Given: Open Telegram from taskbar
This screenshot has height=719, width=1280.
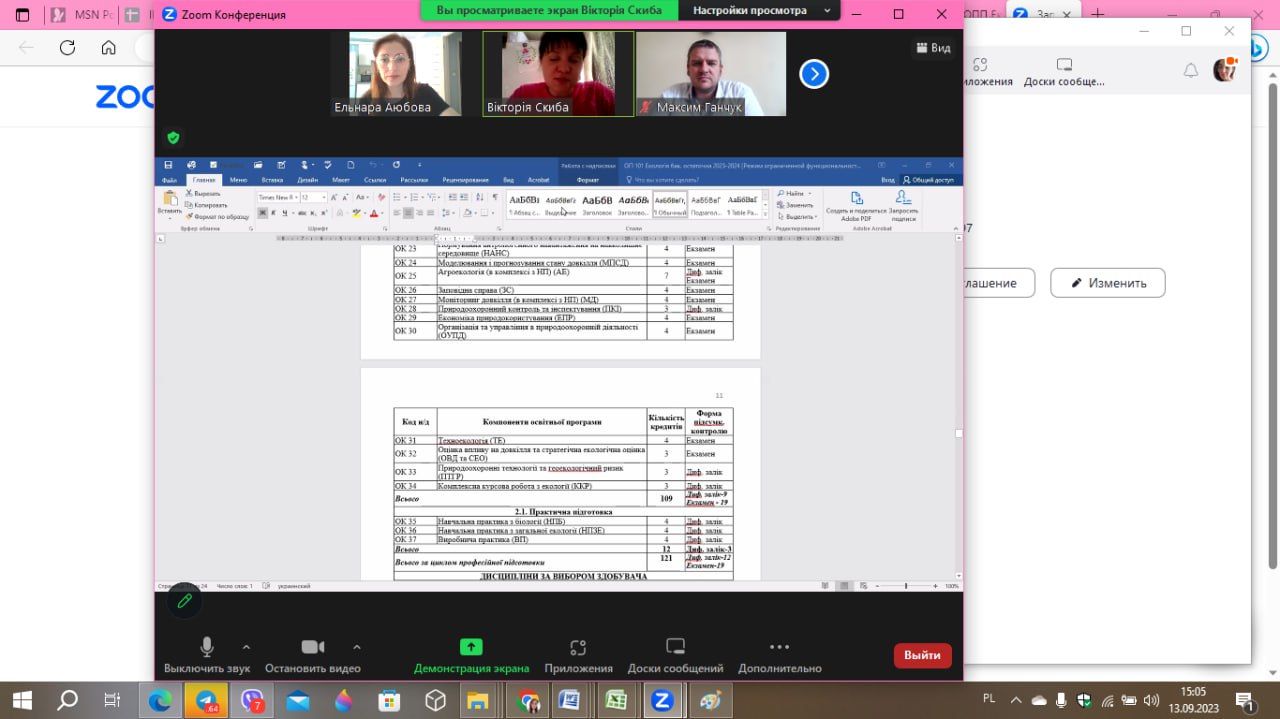Looking at the screenshot, I should pyautogui.click(x=206, y=700).
